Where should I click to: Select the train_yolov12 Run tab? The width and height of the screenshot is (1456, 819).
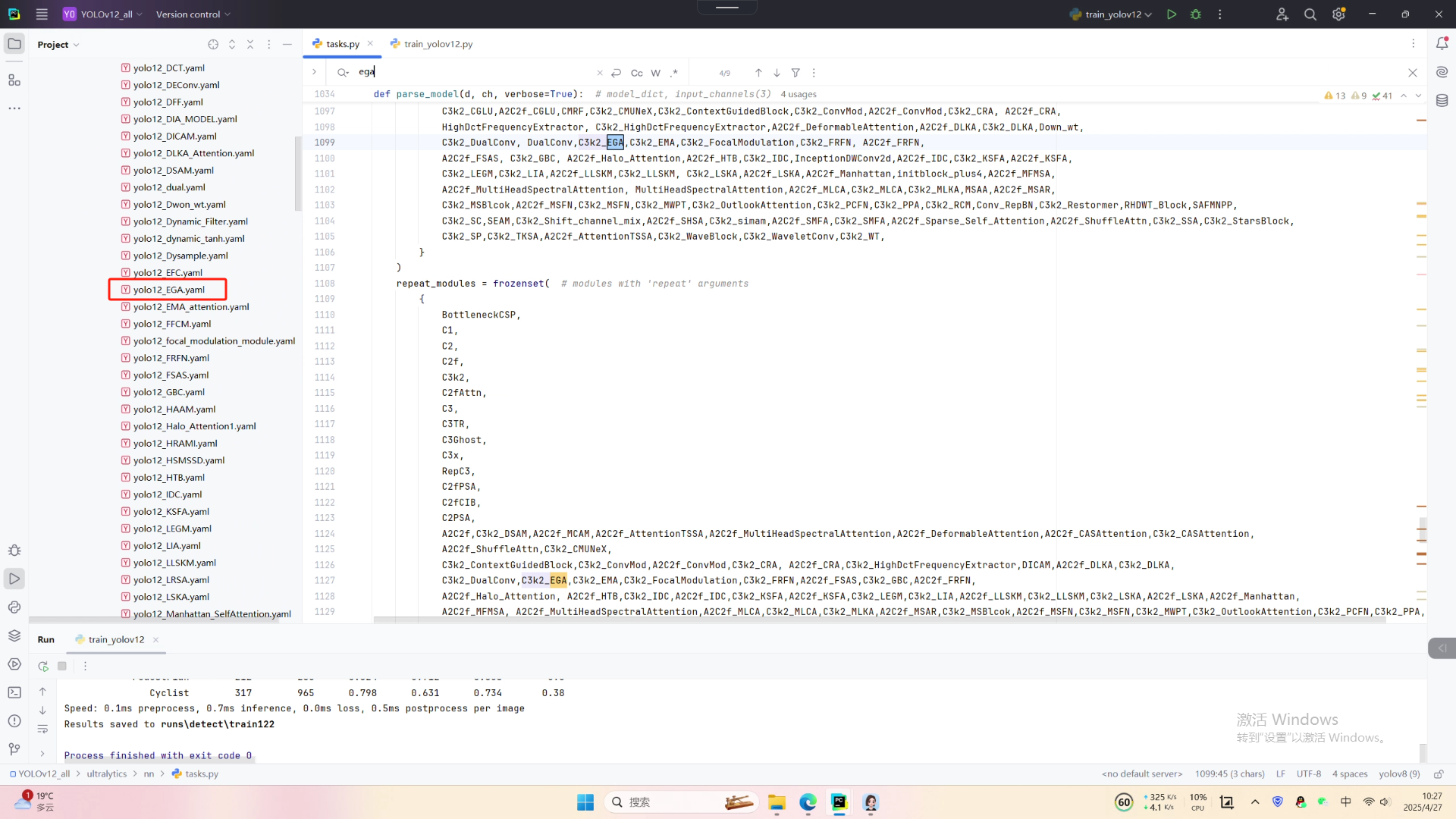coord(115,639)
